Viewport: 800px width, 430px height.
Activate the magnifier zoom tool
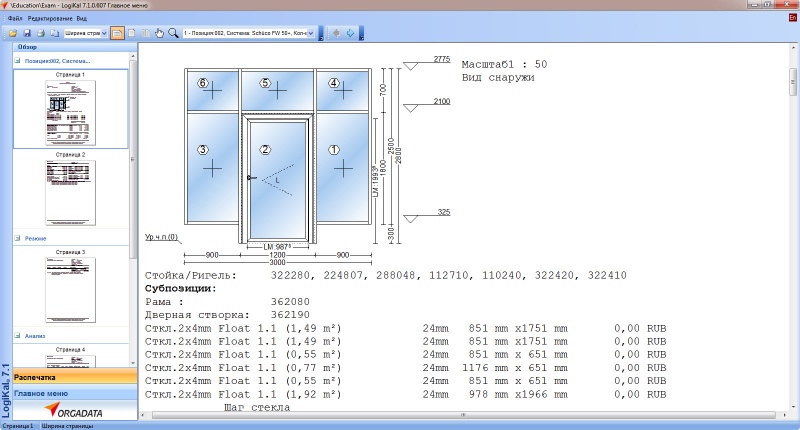coord(173,33)
